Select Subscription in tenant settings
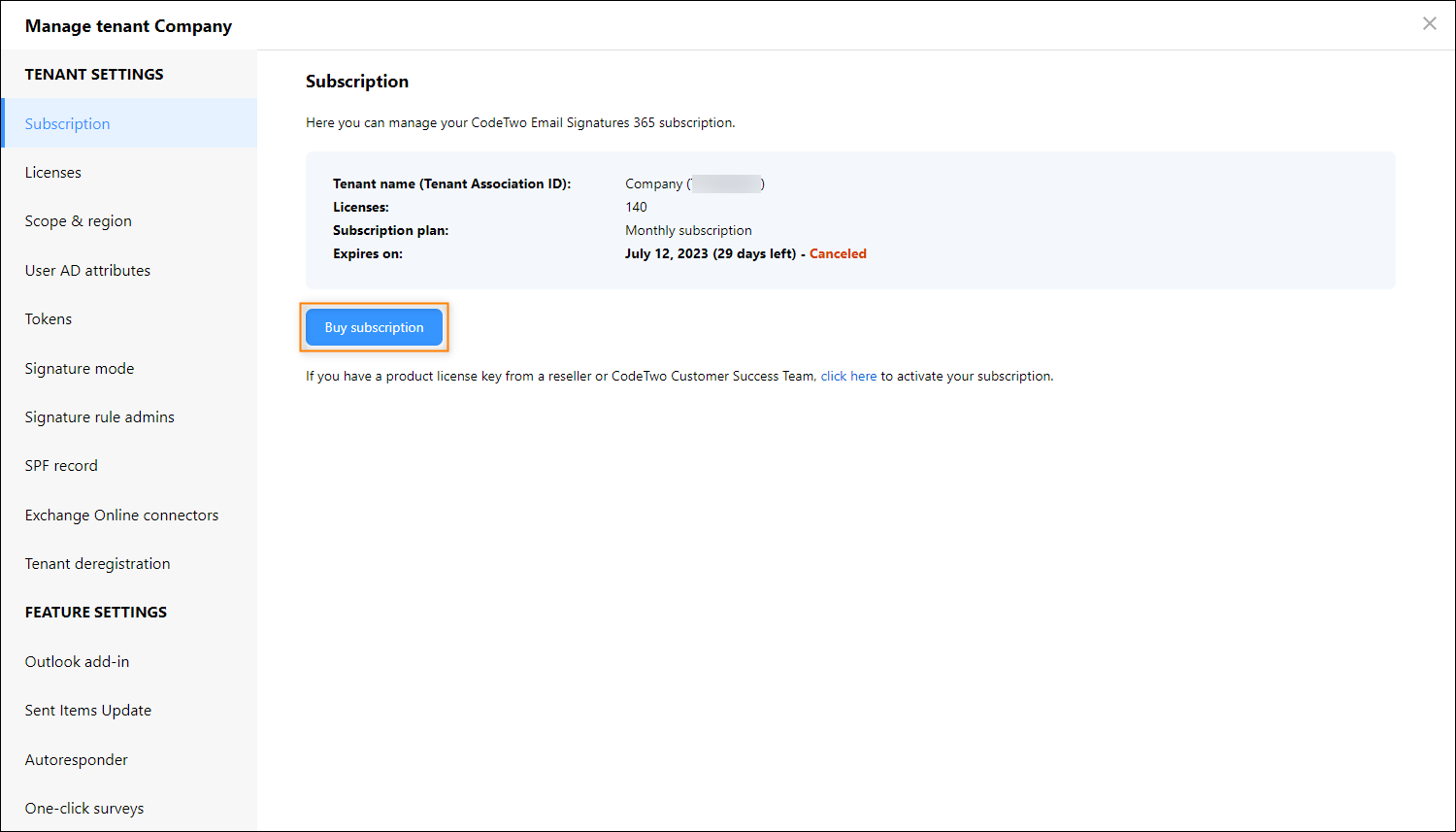 [x=129, y=123]
